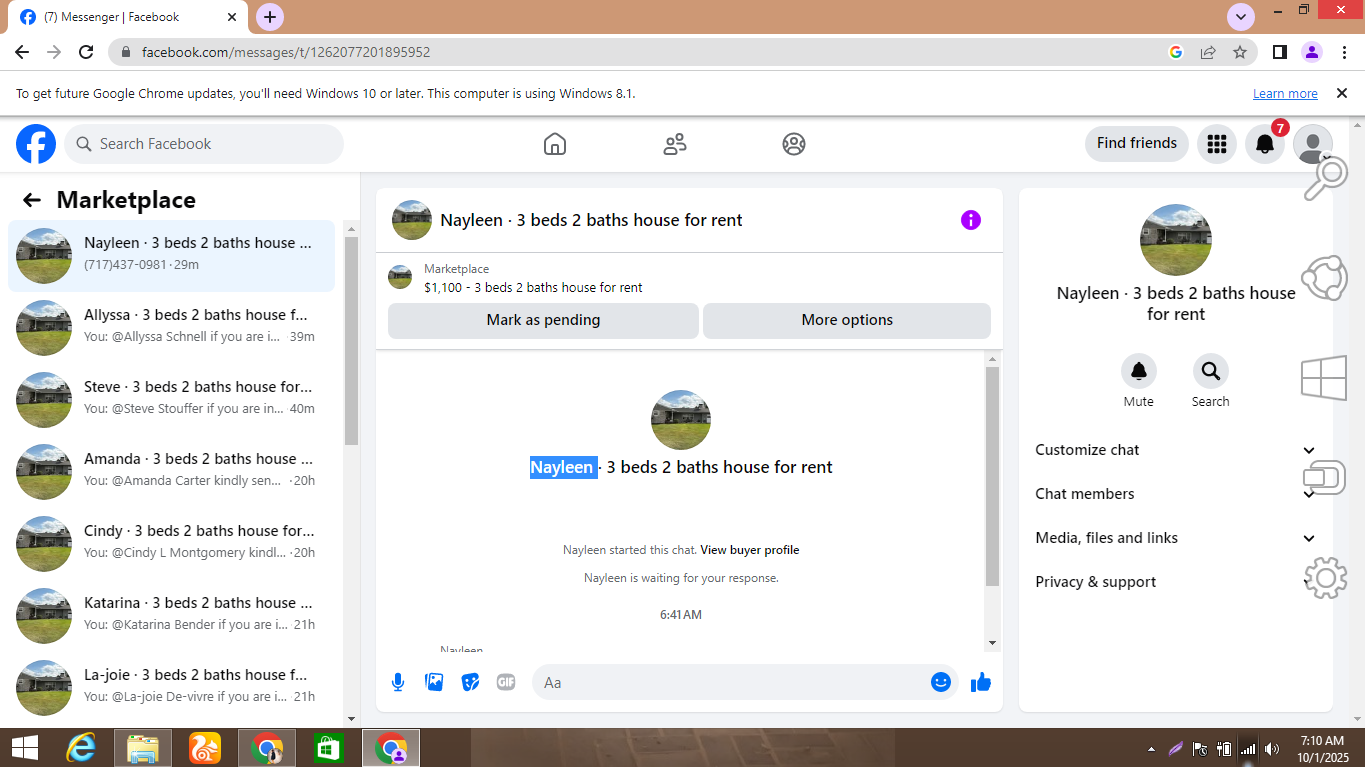
Task: Expand Chat members section
Action: pyautogui.click(x=1176, y=494)
